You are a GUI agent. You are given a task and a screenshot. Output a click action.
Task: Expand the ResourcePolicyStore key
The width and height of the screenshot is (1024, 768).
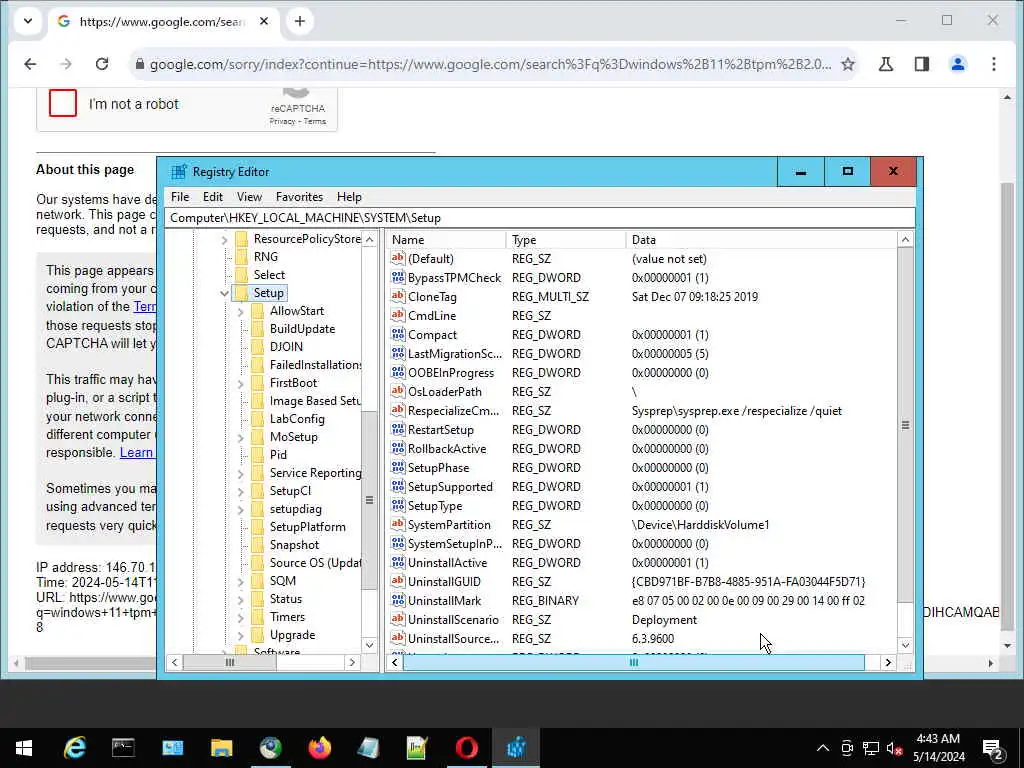[x=224, y=240]
